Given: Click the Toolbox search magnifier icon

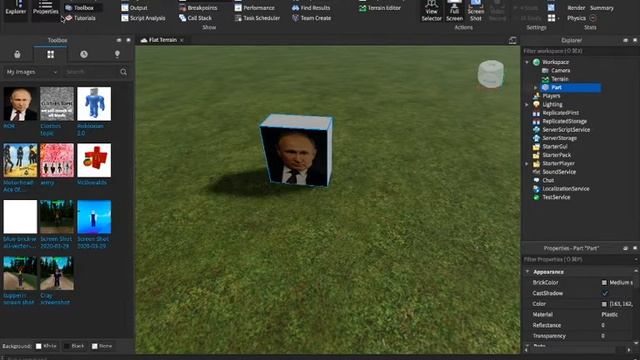Looking at the screenshot, I should (123, 72).
